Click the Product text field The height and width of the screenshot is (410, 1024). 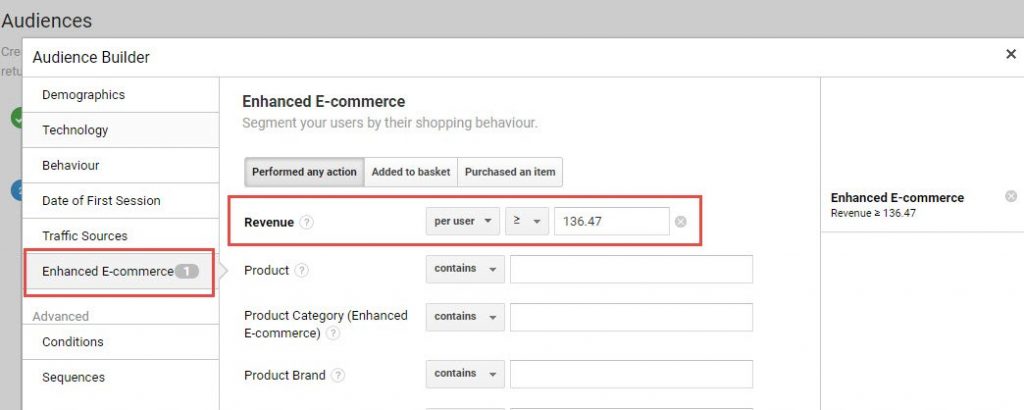click(x=632, y=269)
